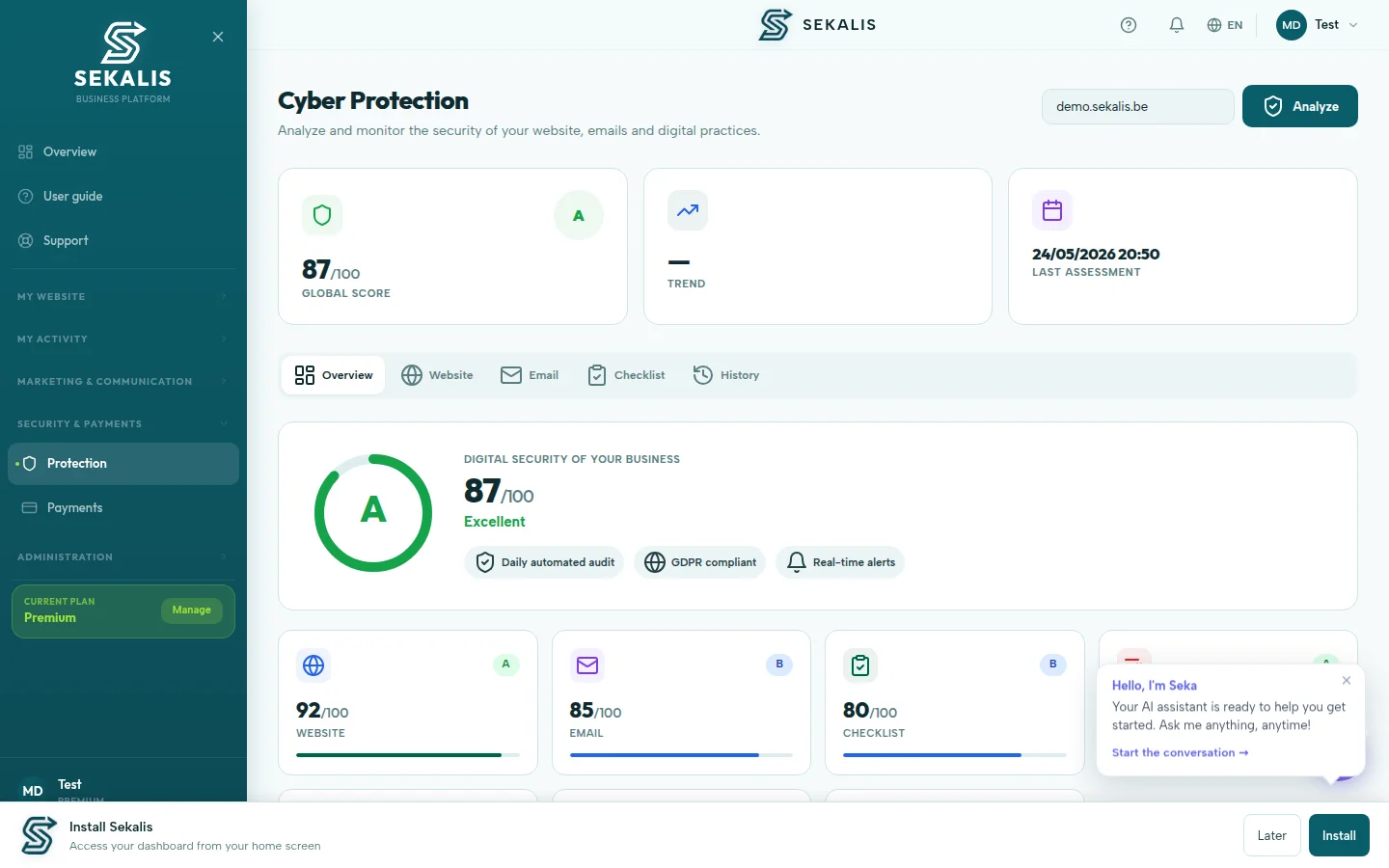
Task: Click the Cyber Protection page heading
Action: click(373, 100)
